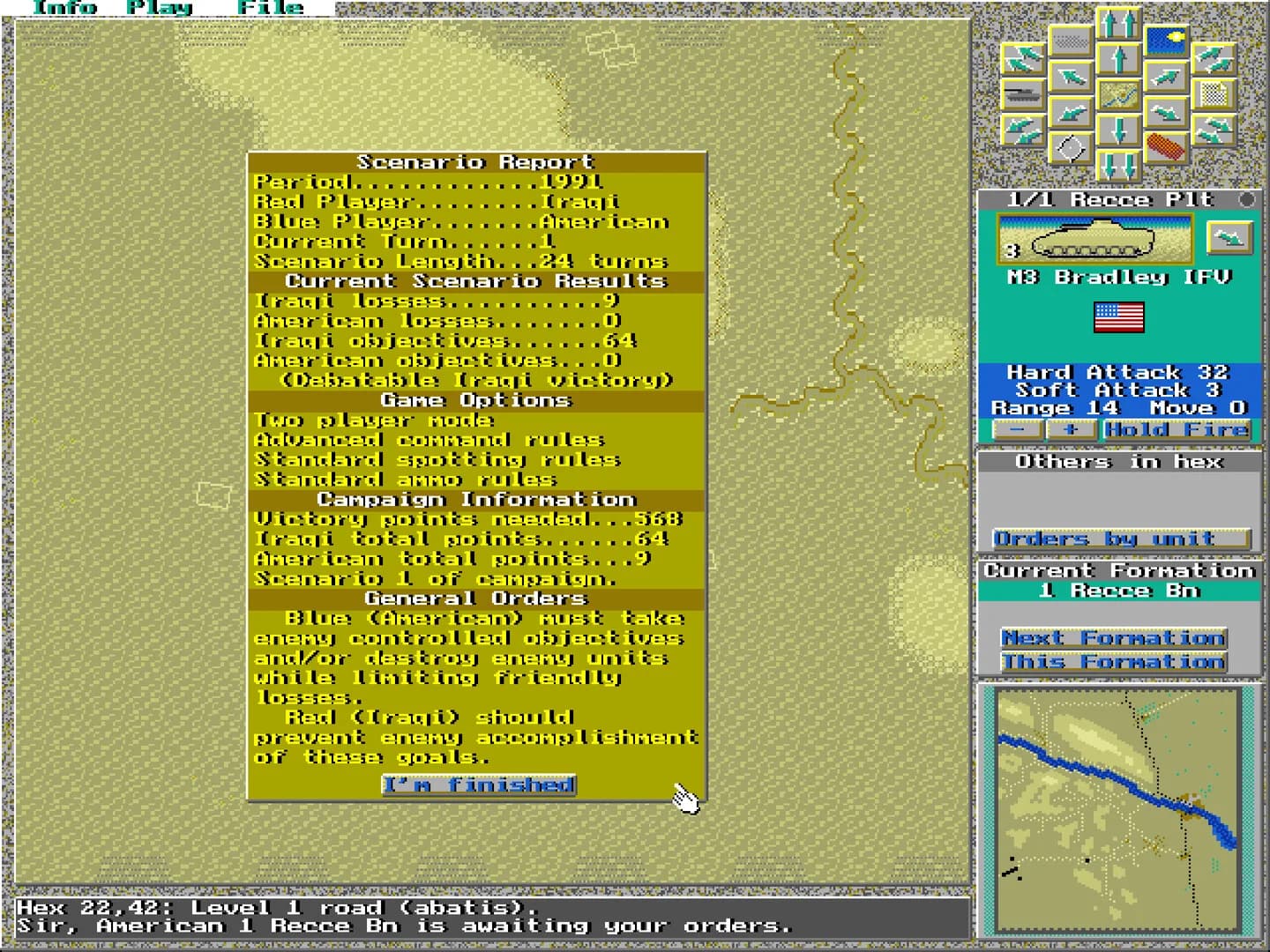Select the M3 Bradley unit picture
Image resolution: width=1270 pixels, height=952 pixels.
point(1094,239)
